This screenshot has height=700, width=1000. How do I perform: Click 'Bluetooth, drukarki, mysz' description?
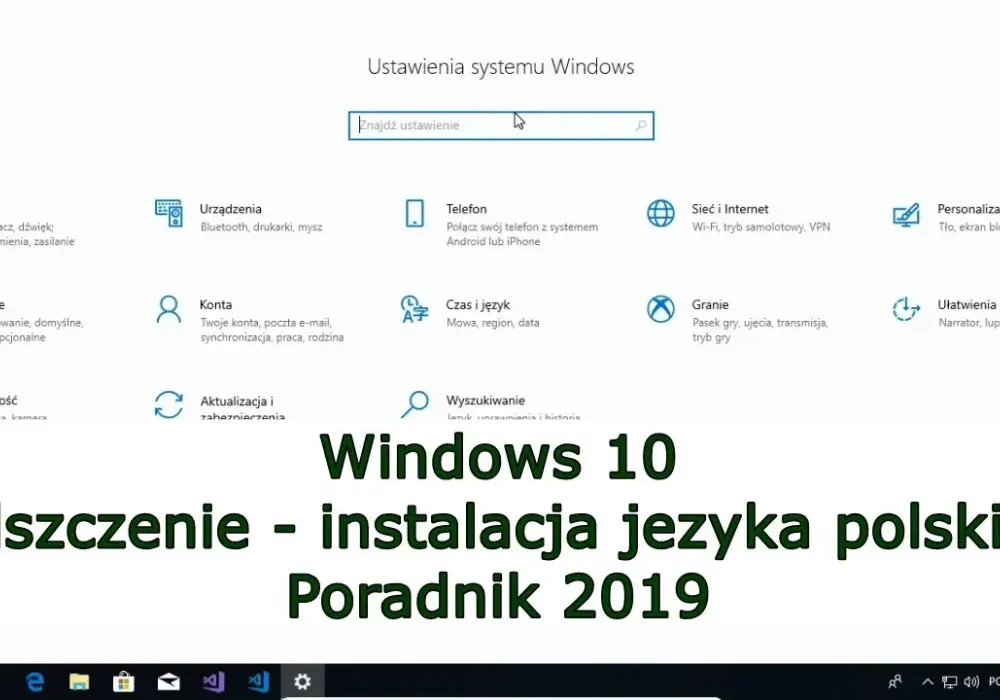(261, 227)
